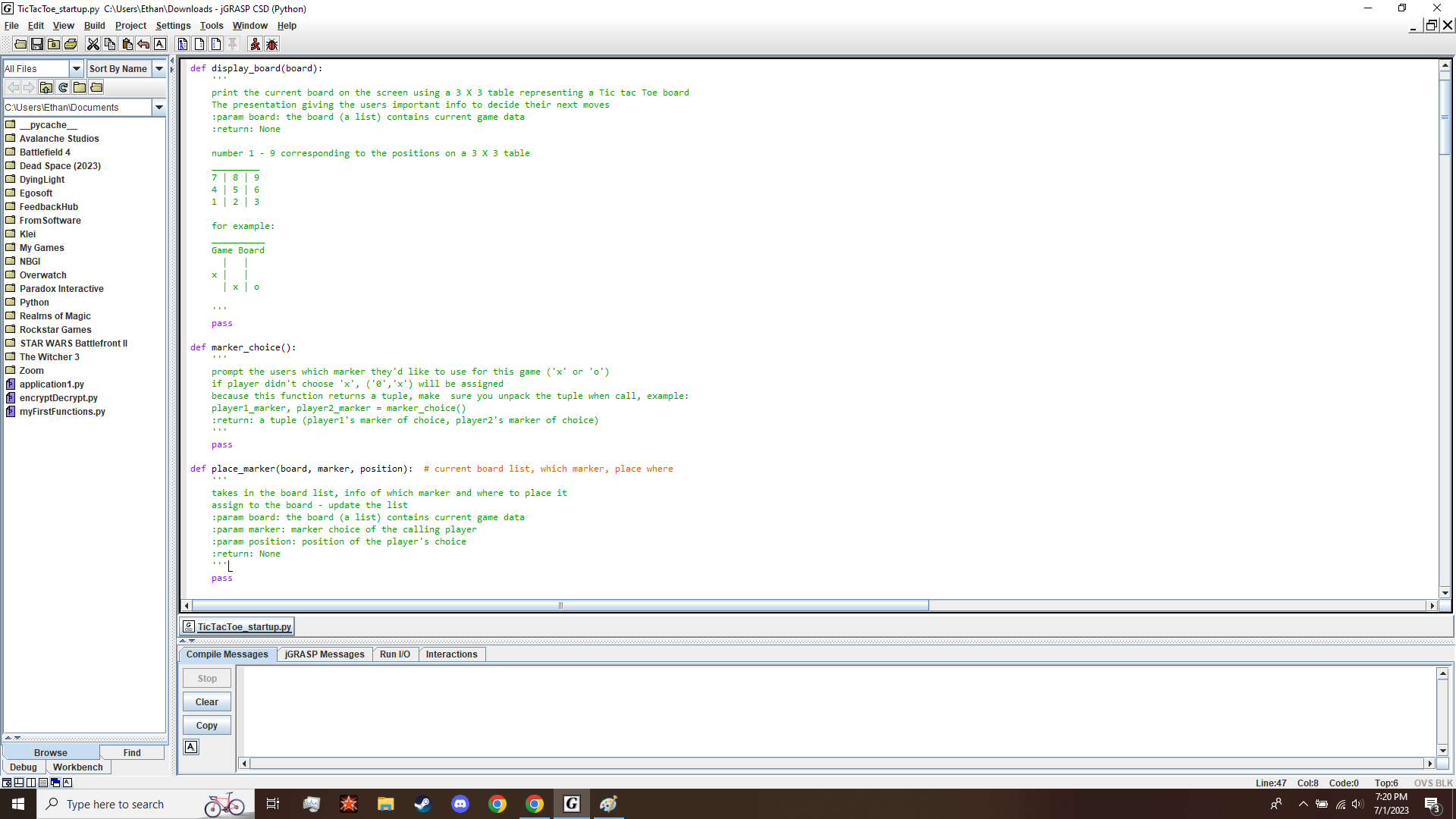Screen dimensions: 1456x819
Task: Click the Save floppy disk icon
Action: pyautogui.click(x=37, y=45)
